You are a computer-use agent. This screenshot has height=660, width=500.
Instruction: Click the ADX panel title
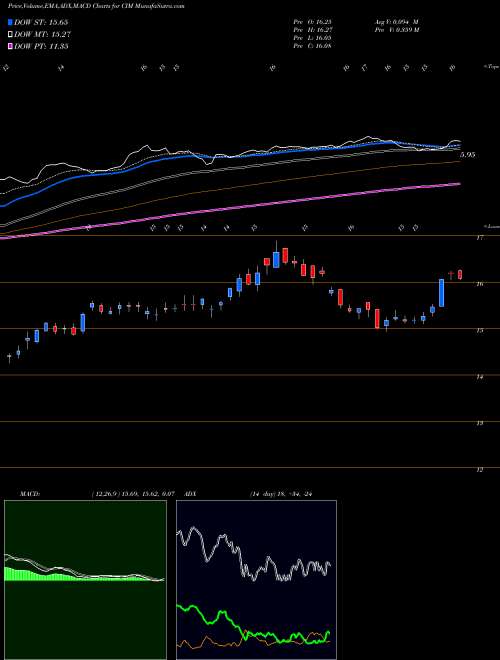pyautogui.click(x=191, y=493)
